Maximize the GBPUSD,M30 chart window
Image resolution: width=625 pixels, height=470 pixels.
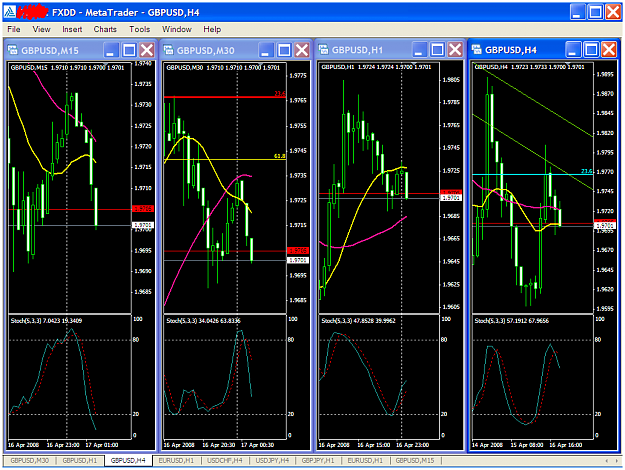click(x=284, y=50)
